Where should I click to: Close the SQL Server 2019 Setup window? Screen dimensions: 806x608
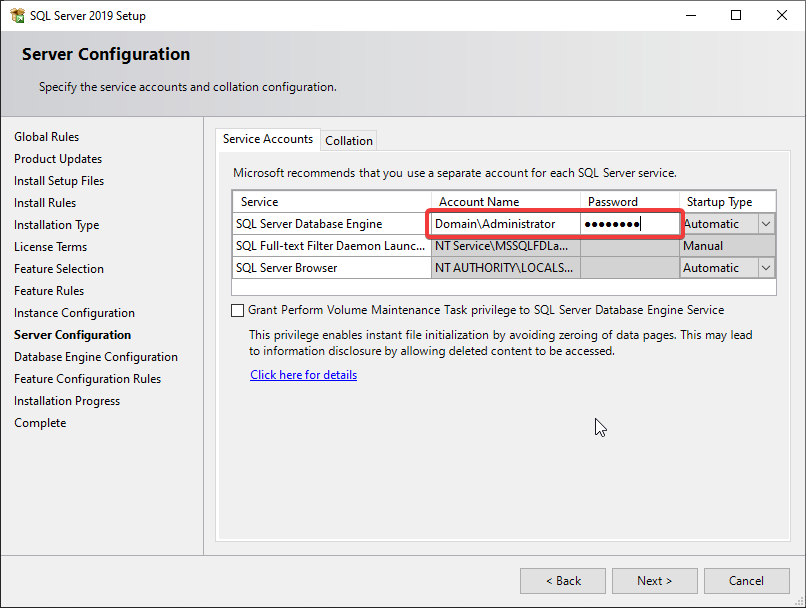pyautogui.click(x=782, y=15)
